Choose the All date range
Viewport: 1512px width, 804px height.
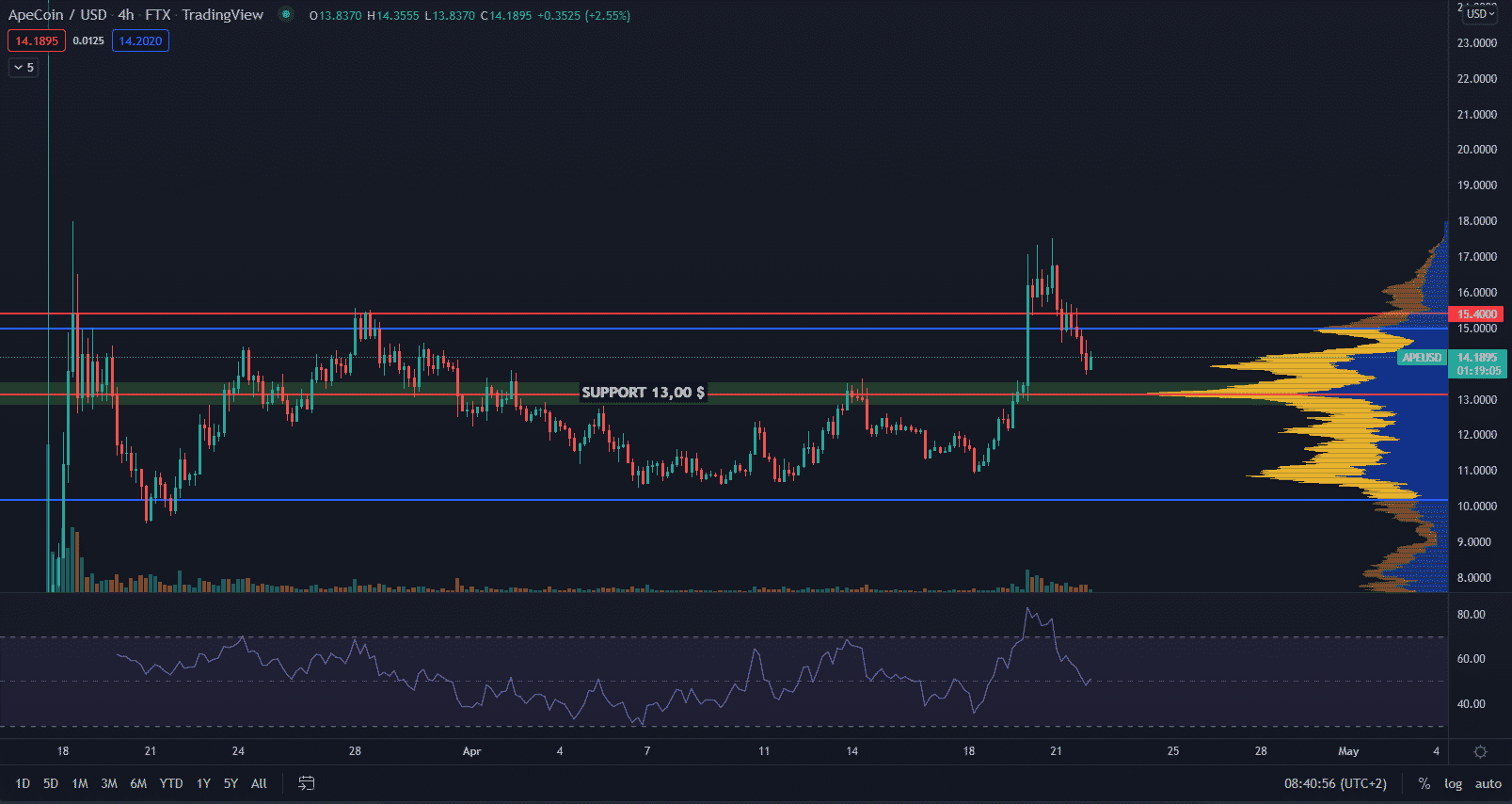click(259, 783)
